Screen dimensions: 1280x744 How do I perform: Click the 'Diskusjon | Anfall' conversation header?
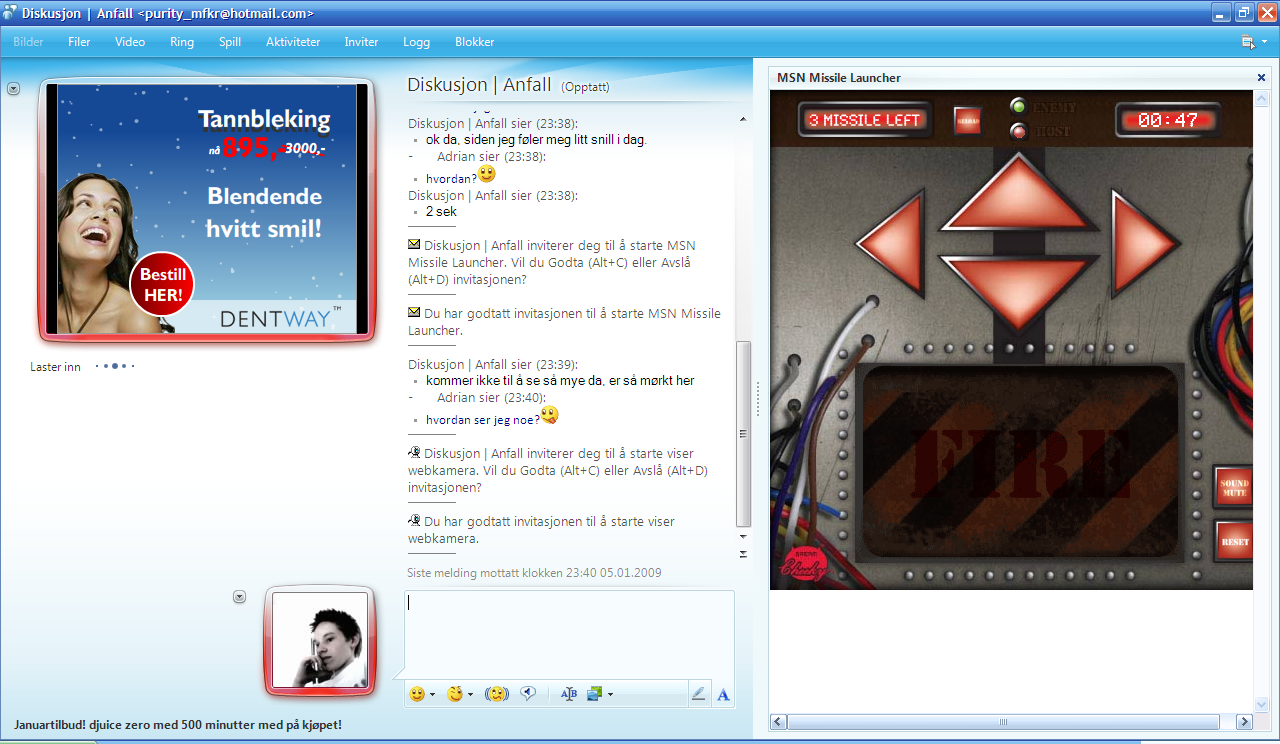(x=479, y=85)
